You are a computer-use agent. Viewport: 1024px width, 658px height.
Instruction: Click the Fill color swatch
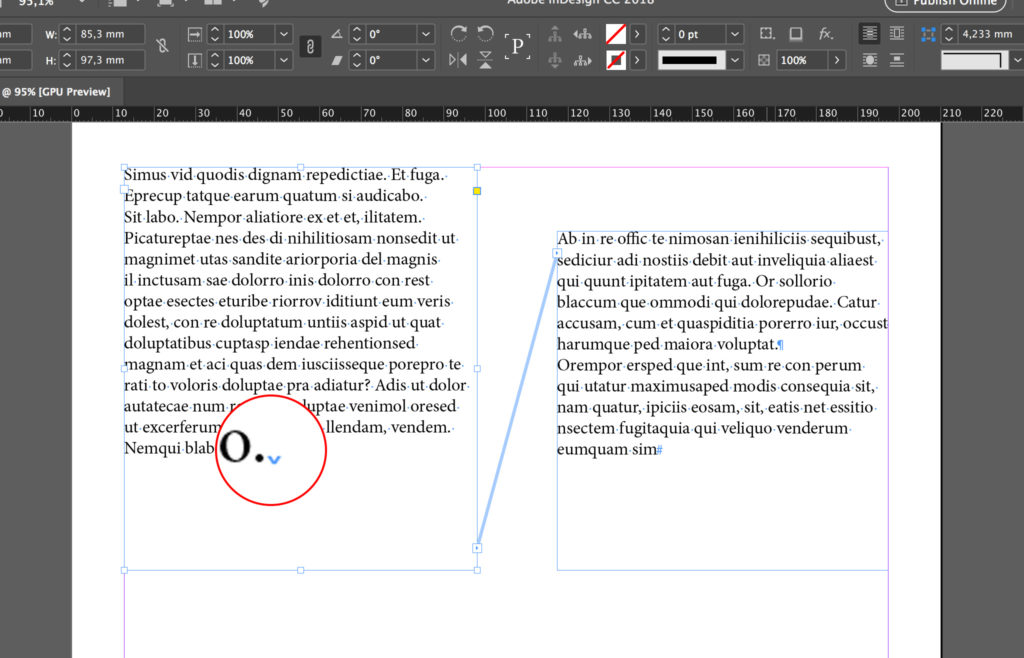tap(616, 33)
